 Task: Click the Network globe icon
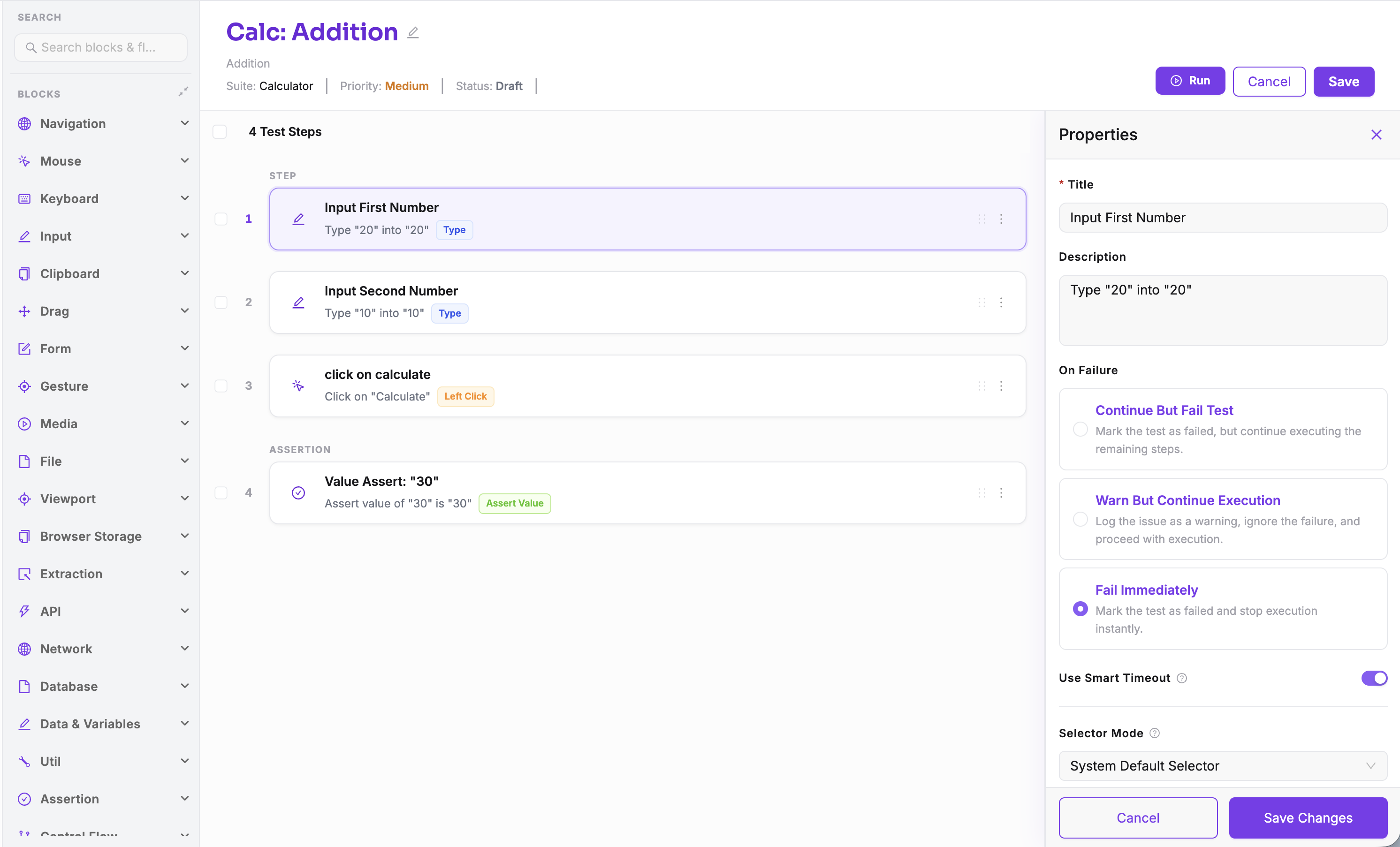pos(24,649)
